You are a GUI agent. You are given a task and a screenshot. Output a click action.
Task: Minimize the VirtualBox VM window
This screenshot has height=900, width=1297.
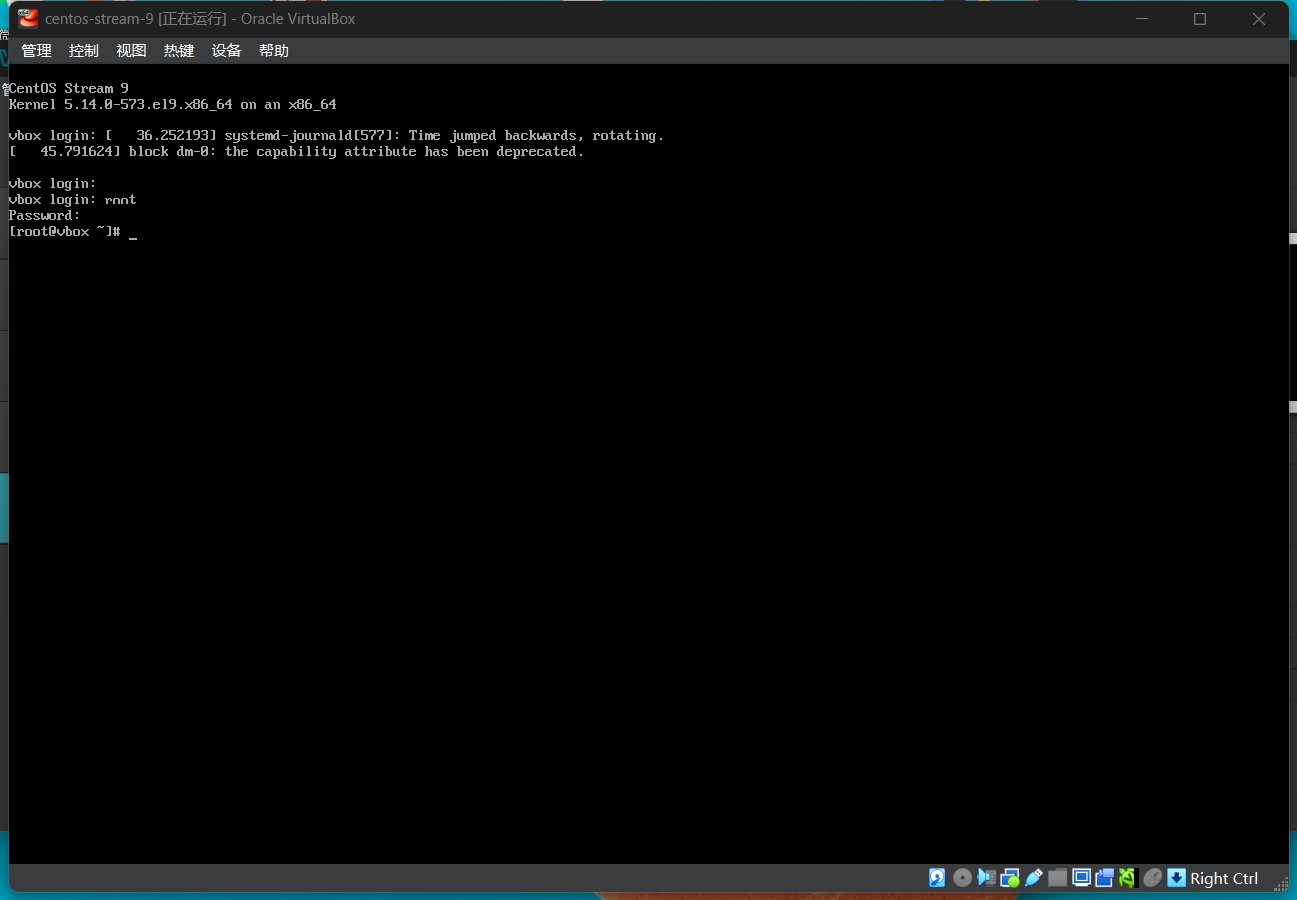click(1141, 19)
